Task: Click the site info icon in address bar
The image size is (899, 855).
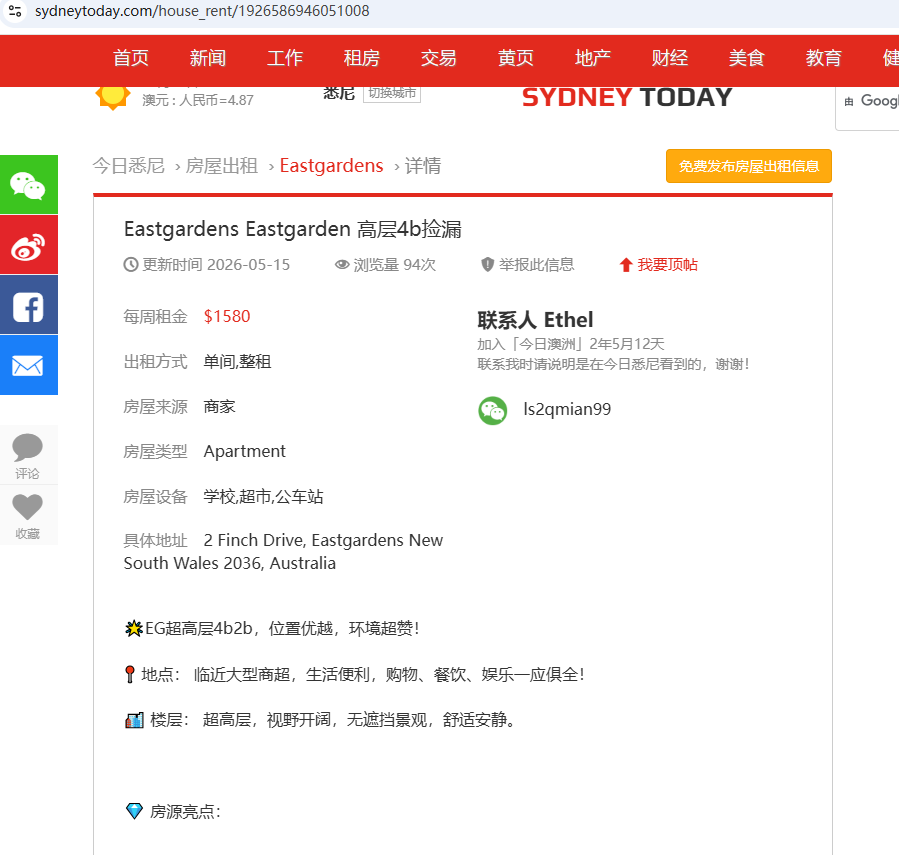Action: [15, 11]
